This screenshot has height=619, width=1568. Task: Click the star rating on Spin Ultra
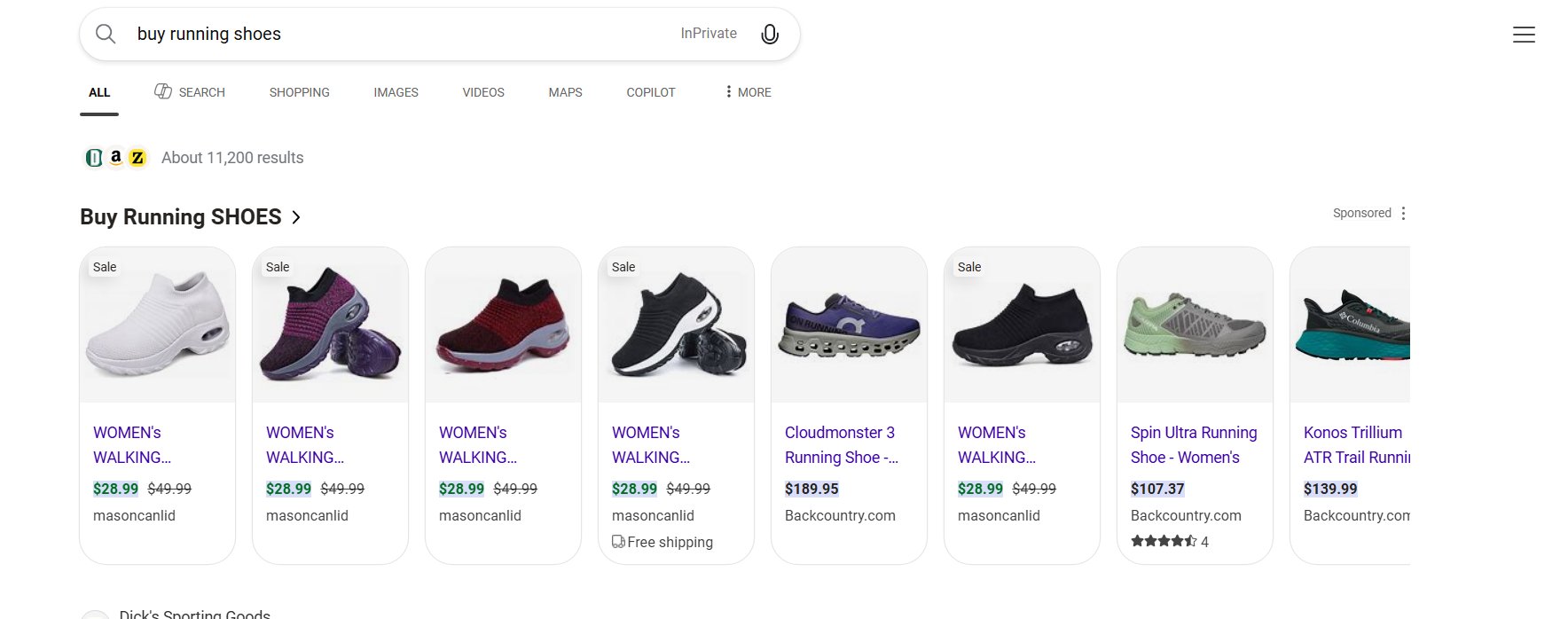click(x=1164, y=541)
